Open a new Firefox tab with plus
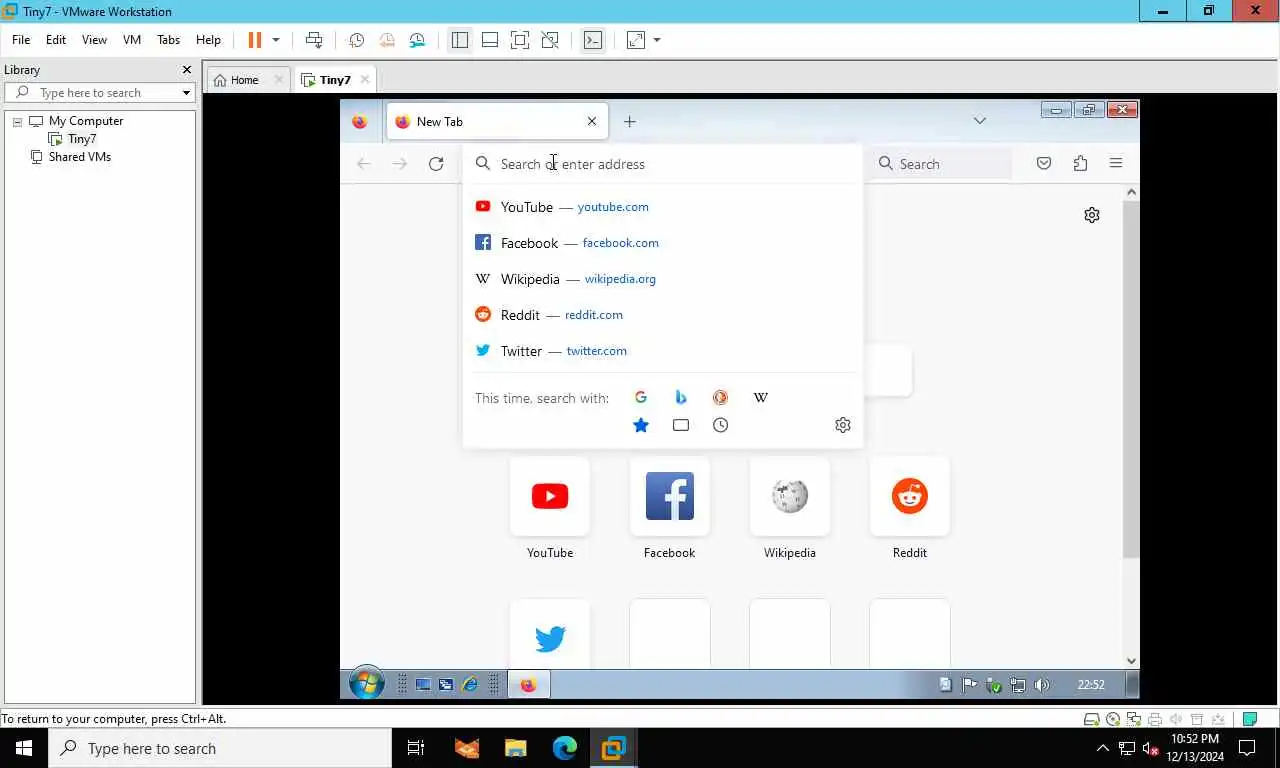 [x=629, y=121]
